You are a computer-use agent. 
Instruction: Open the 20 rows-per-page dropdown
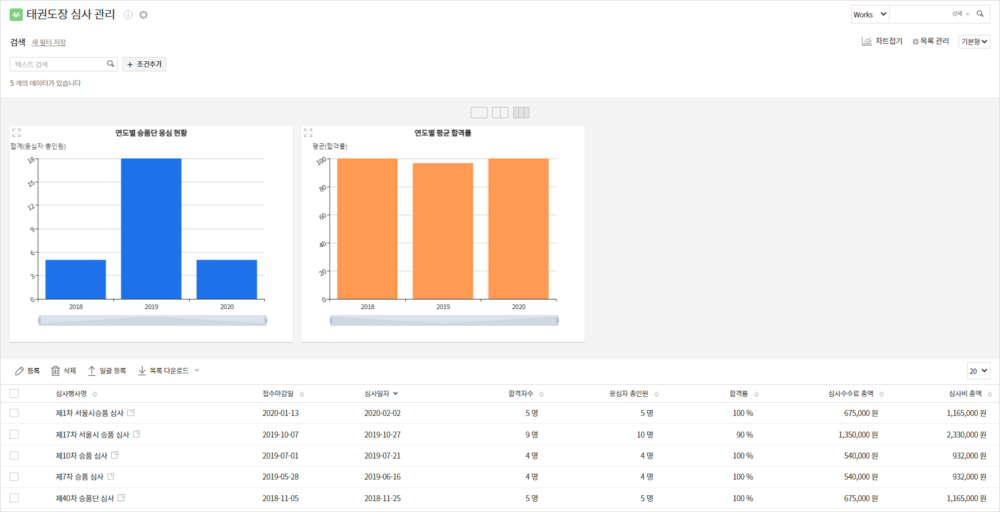(x=978, y=370)
